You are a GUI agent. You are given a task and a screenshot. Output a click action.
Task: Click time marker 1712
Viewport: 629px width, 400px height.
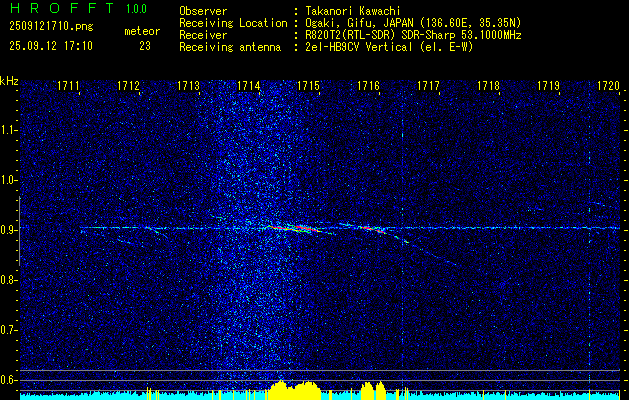(128, 86)
